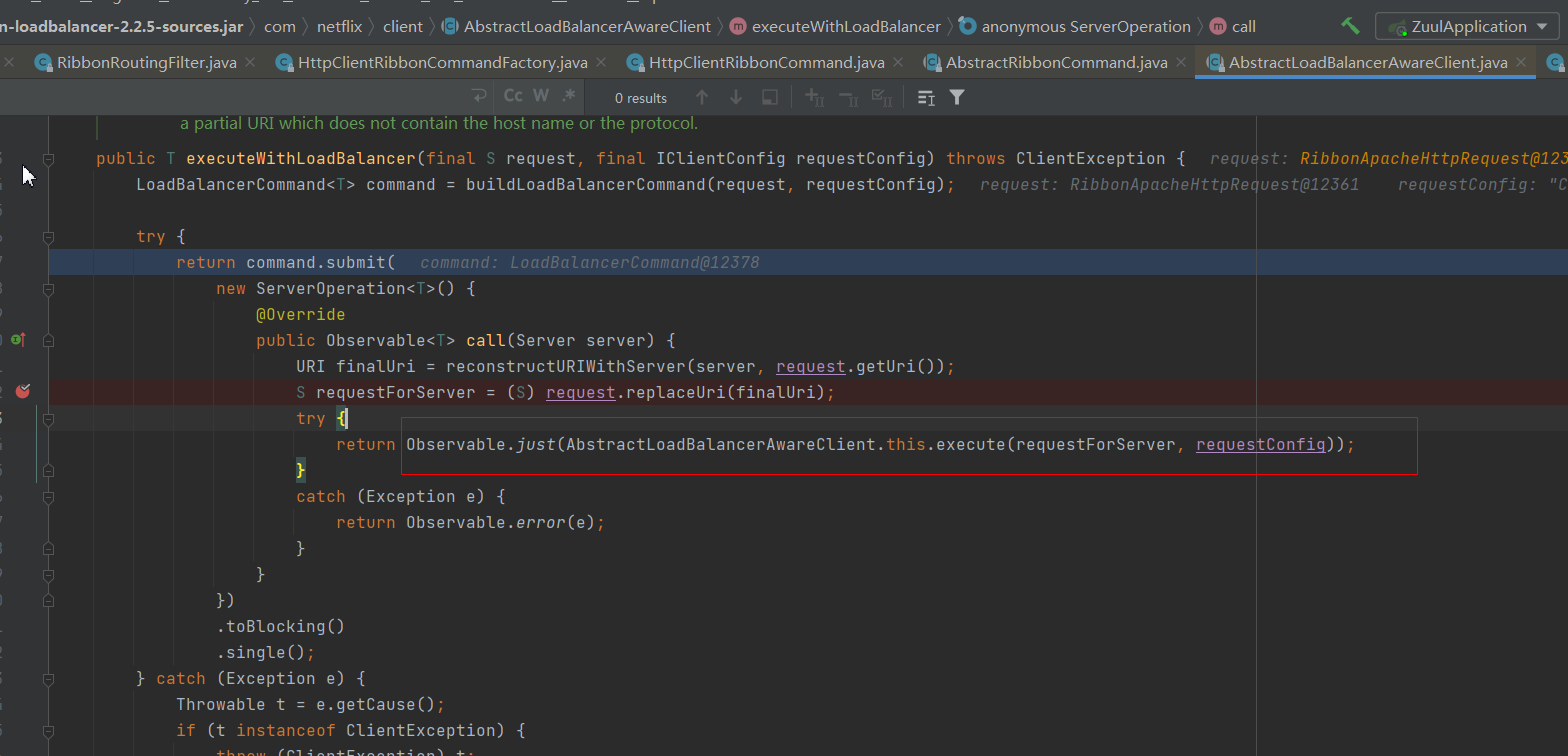This screenshot has width=1568, height=756.
Task: Click Open in Find window icon
Action: [770, 97]
